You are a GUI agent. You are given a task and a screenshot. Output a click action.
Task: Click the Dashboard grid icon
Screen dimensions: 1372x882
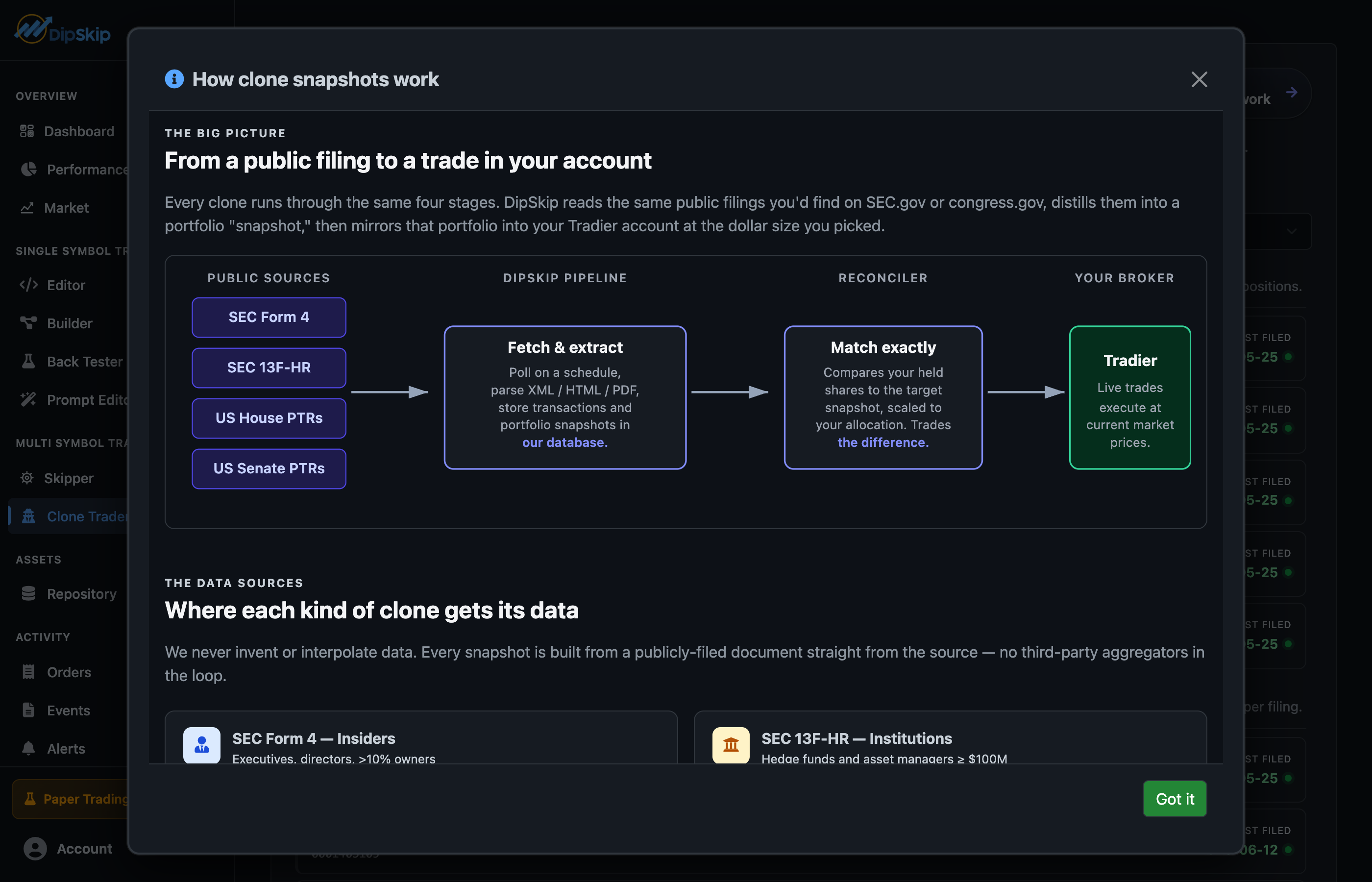pos(27,131)
